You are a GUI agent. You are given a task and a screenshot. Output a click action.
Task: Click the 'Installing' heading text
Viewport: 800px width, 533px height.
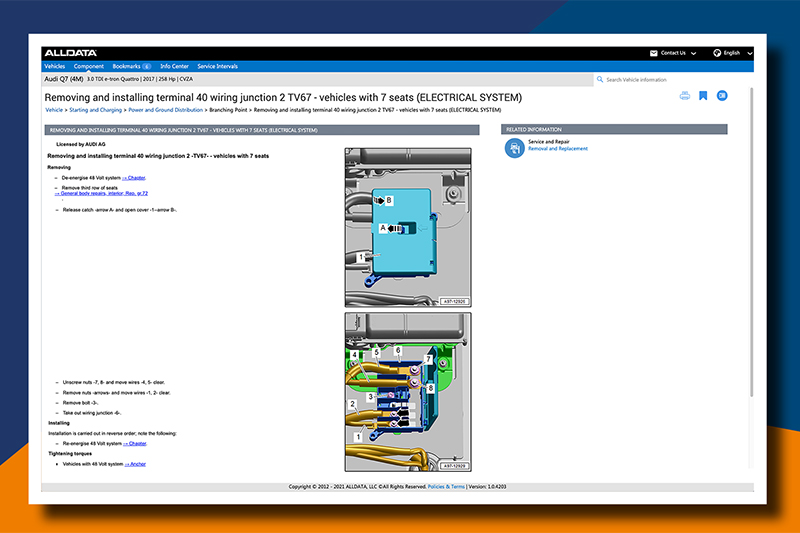(x=59, y=423)
